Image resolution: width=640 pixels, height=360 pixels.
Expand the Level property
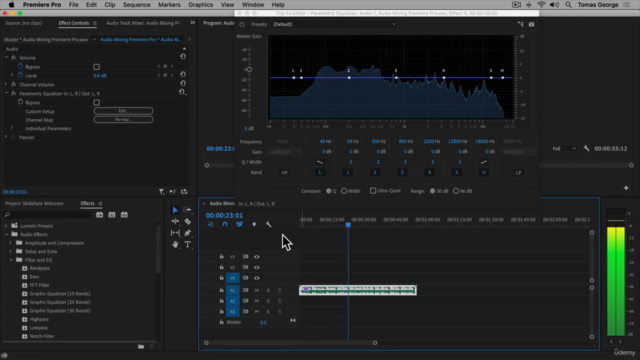[x=11, y=75]
